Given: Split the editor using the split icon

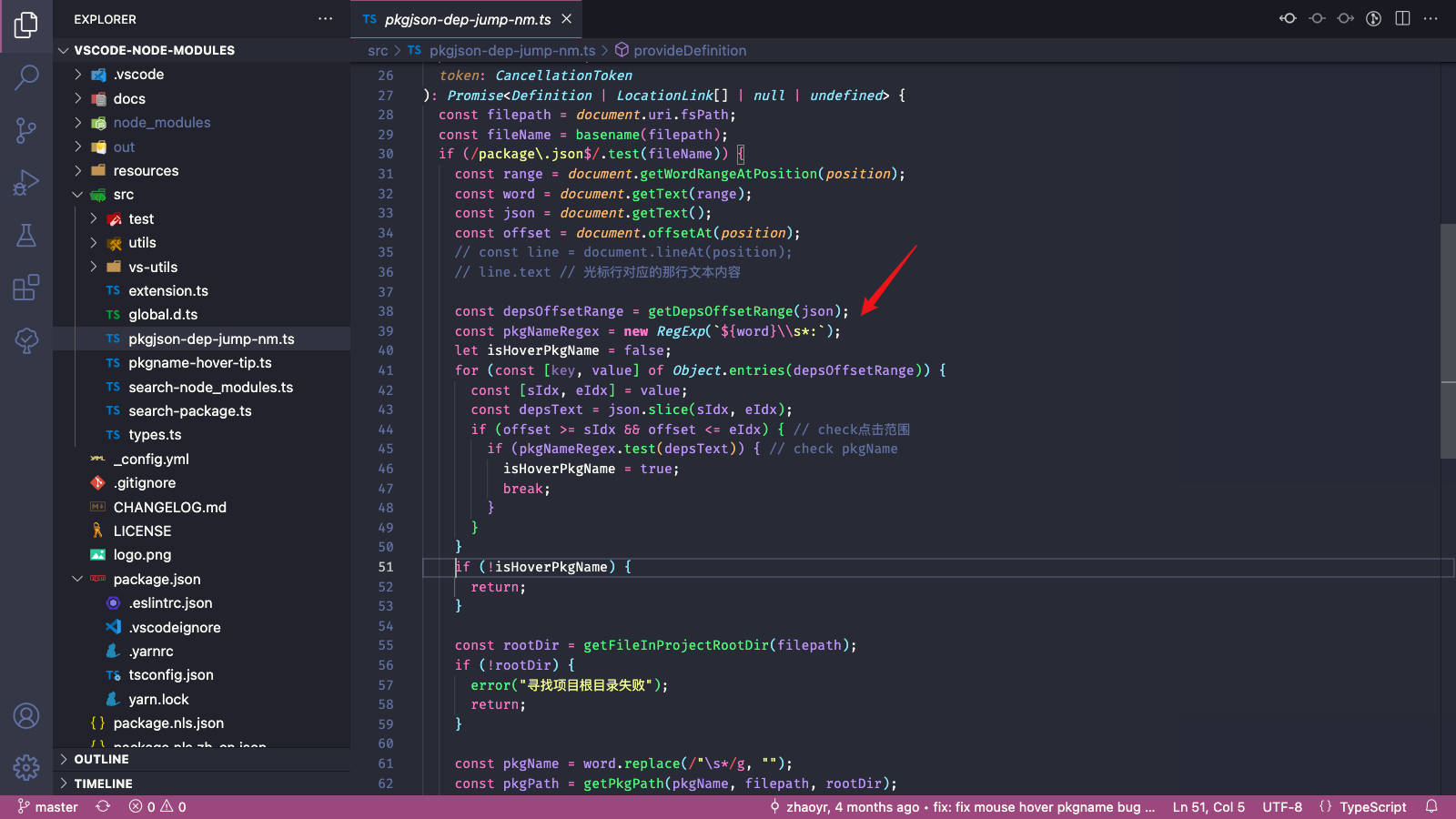Looking at the screenshot, I should [x=1401, y=18].
